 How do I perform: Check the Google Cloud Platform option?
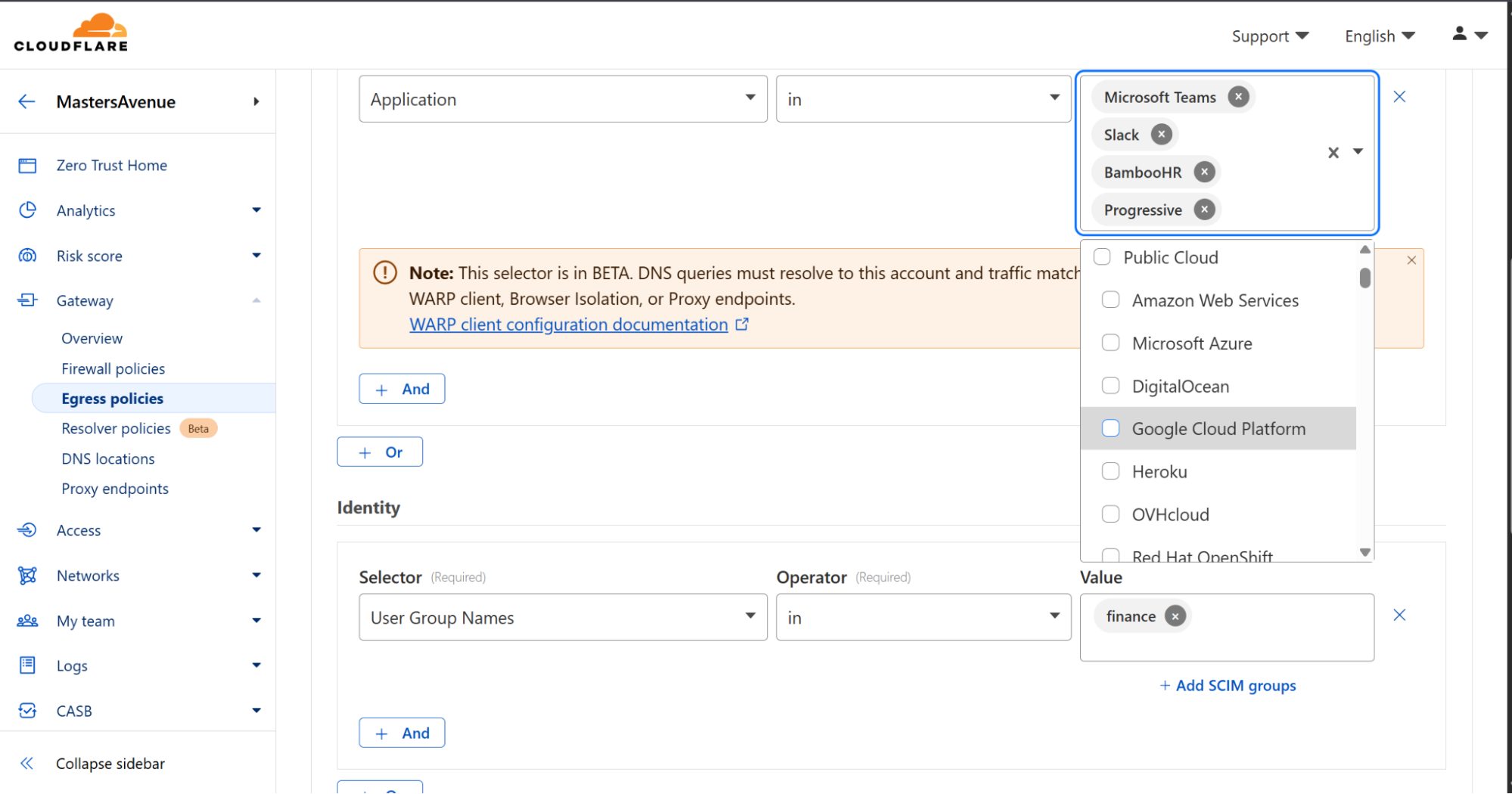[x=1110, y=429]
